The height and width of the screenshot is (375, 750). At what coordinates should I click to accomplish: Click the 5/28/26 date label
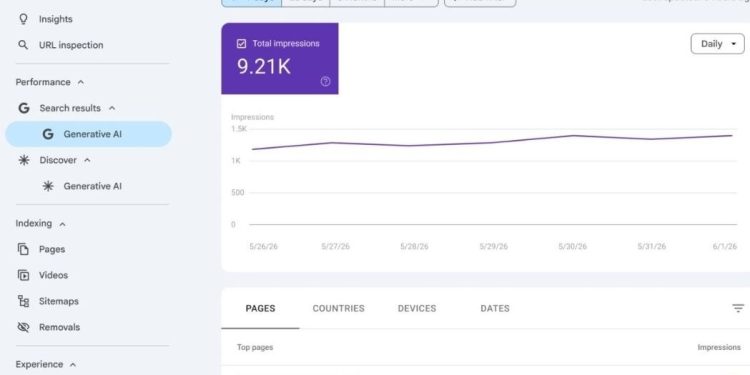click(414, 246)
